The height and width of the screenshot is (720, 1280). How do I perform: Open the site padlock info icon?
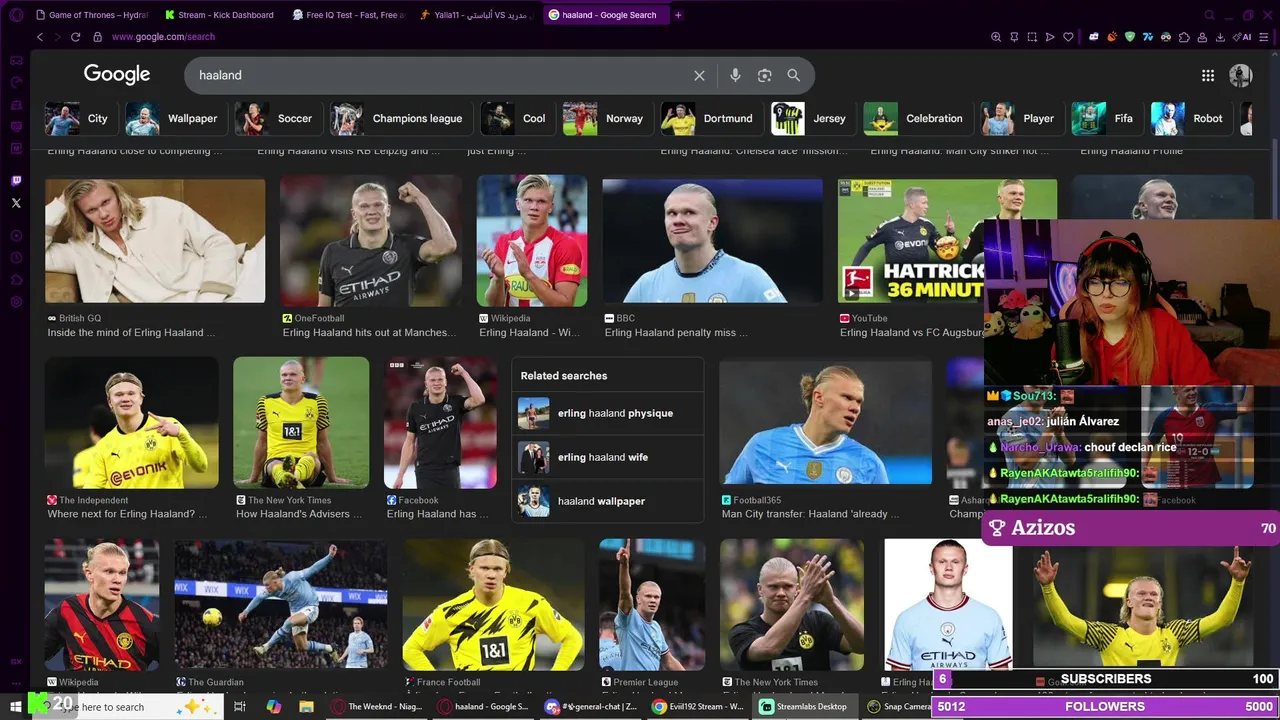pyautogui.click(x=97, y=37)
